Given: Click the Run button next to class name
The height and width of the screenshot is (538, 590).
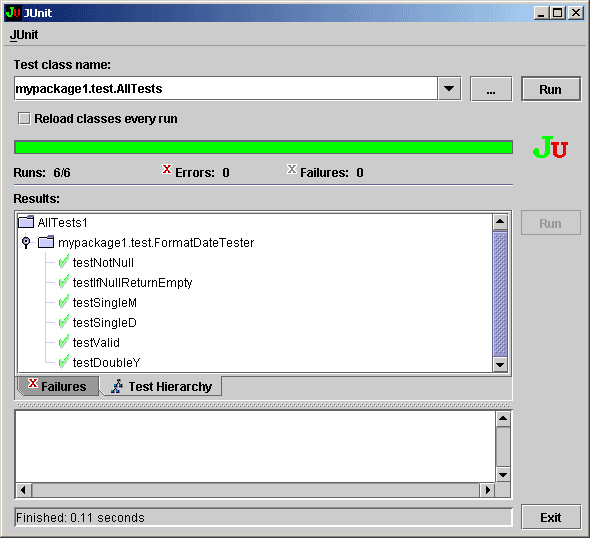Looking at the screenshot, I should click(550, 89).
